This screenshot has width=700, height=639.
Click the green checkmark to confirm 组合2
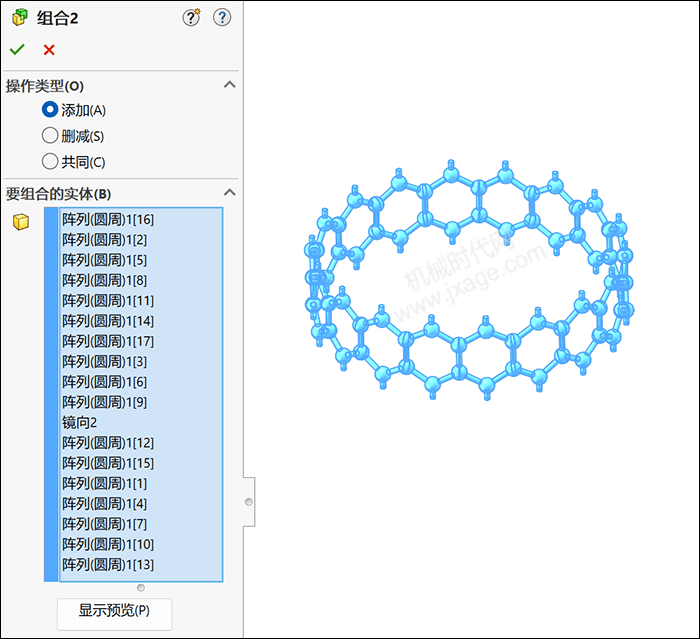(x=17, y=49)
